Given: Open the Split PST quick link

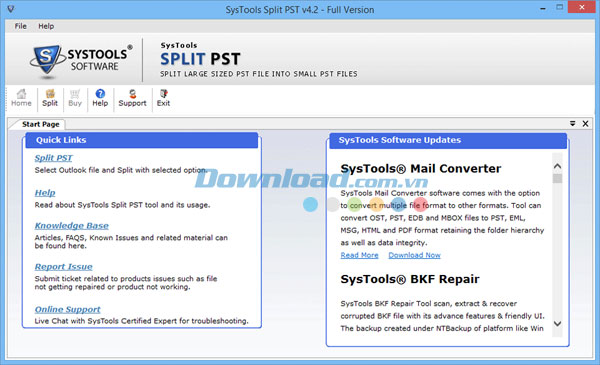Looking at the screenshot, I should point(53,158).
